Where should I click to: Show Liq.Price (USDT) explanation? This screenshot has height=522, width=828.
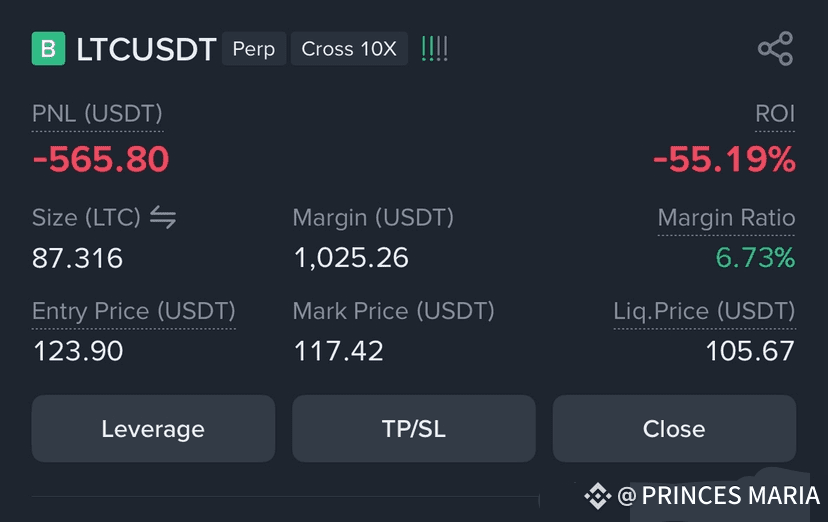(704, 311)
